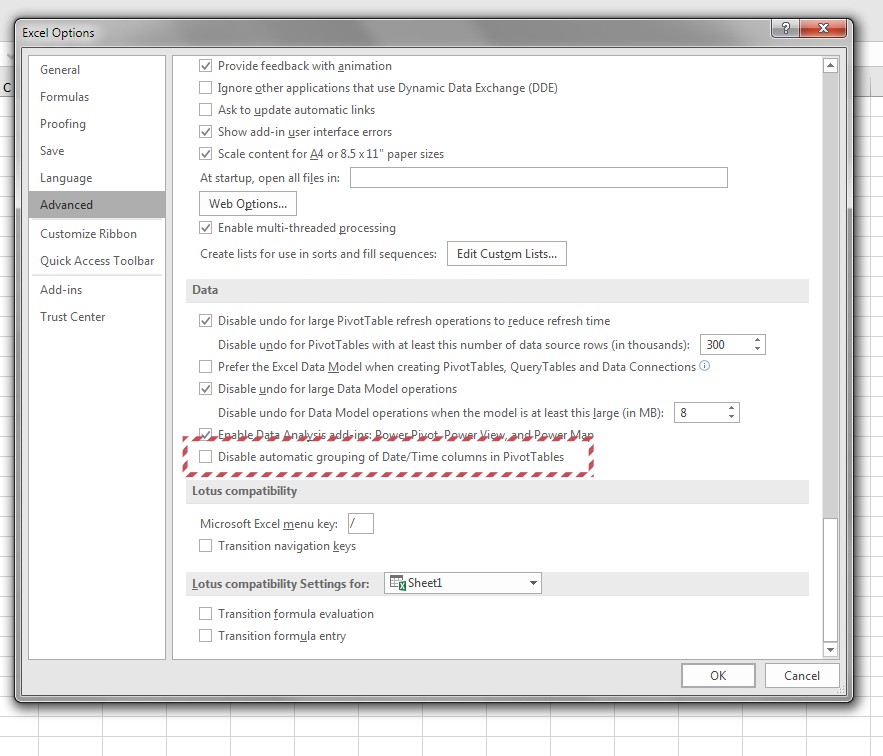Click the Help question mark button
Image resolution: width=883 pixels, height=756 pixels.
tap(784, 31)
